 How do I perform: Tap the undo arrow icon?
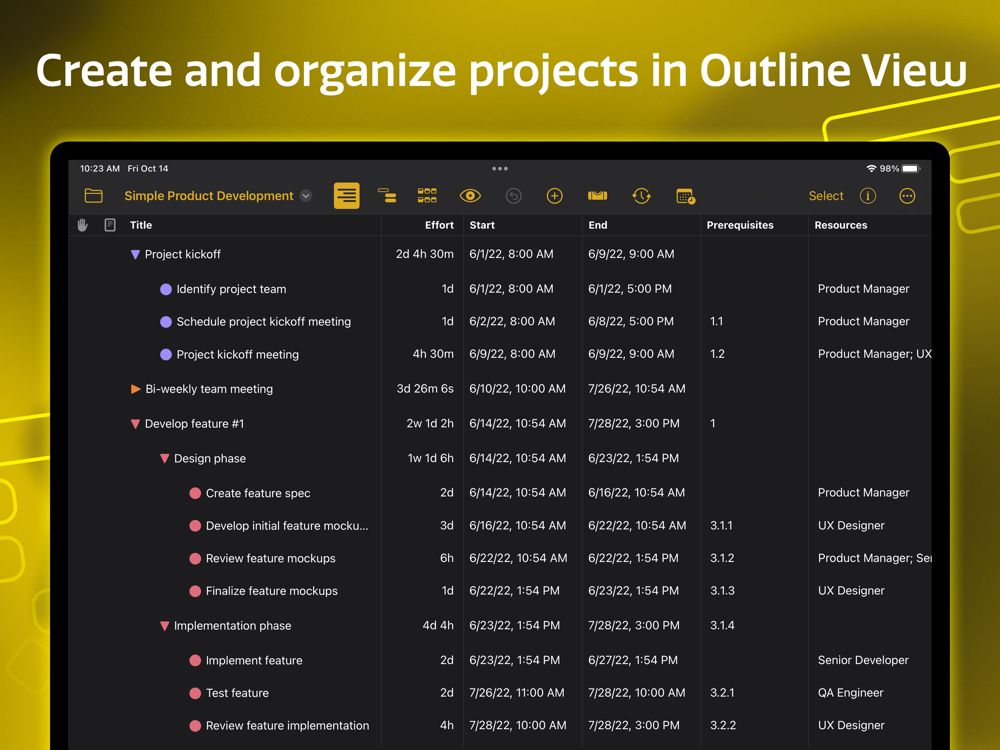pyautogui.click(x=513, y=196)
